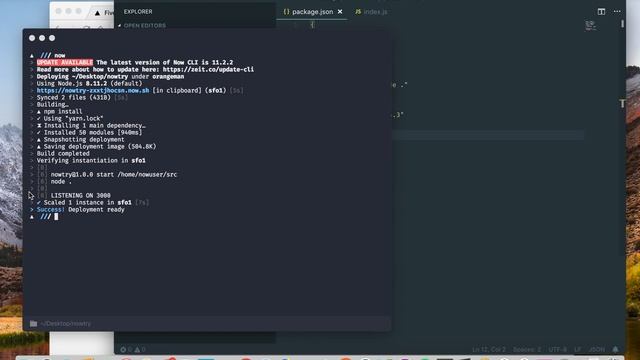Select language mode JSON in status bar
The height and width of the screenshot is (360, 640).
(x=596, y=349)
